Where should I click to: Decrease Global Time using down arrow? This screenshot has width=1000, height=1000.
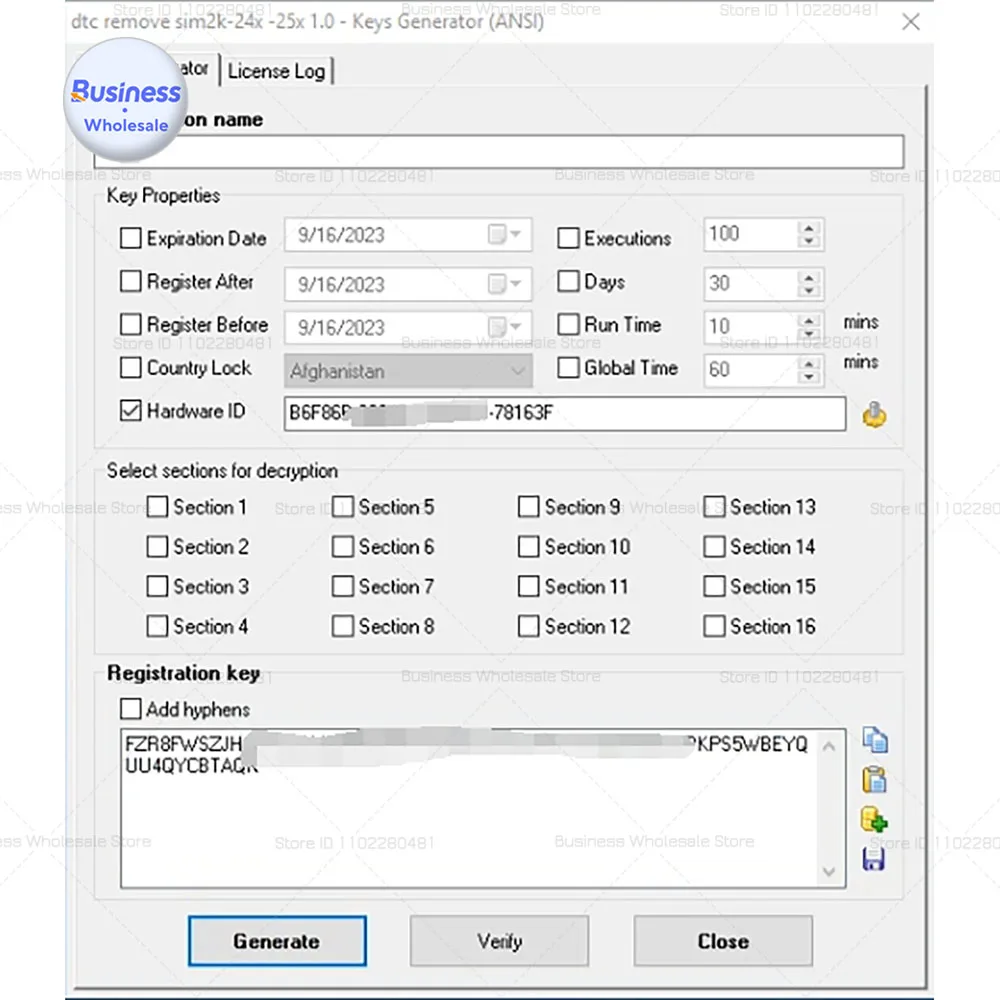click(808, 377)
